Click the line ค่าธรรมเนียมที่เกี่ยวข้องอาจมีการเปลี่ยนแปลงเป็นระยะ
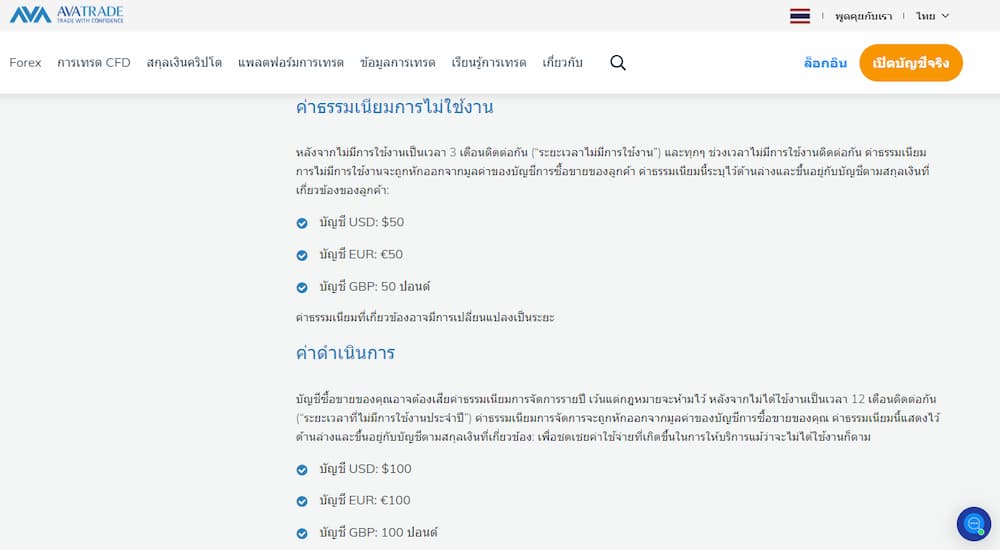 tap(425, 317)
